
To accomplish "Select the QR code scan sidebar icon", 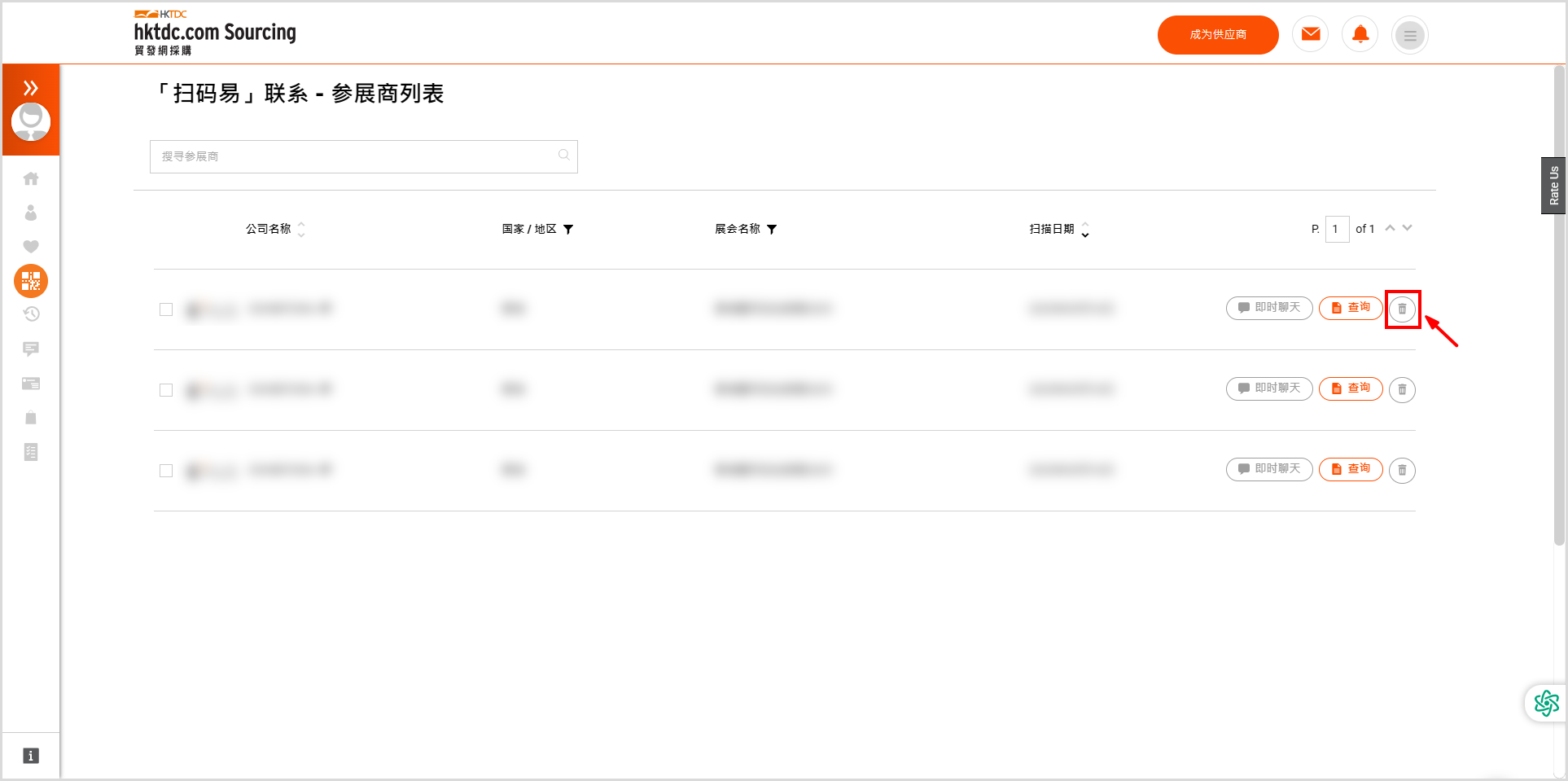I will [x=31, y=281].
